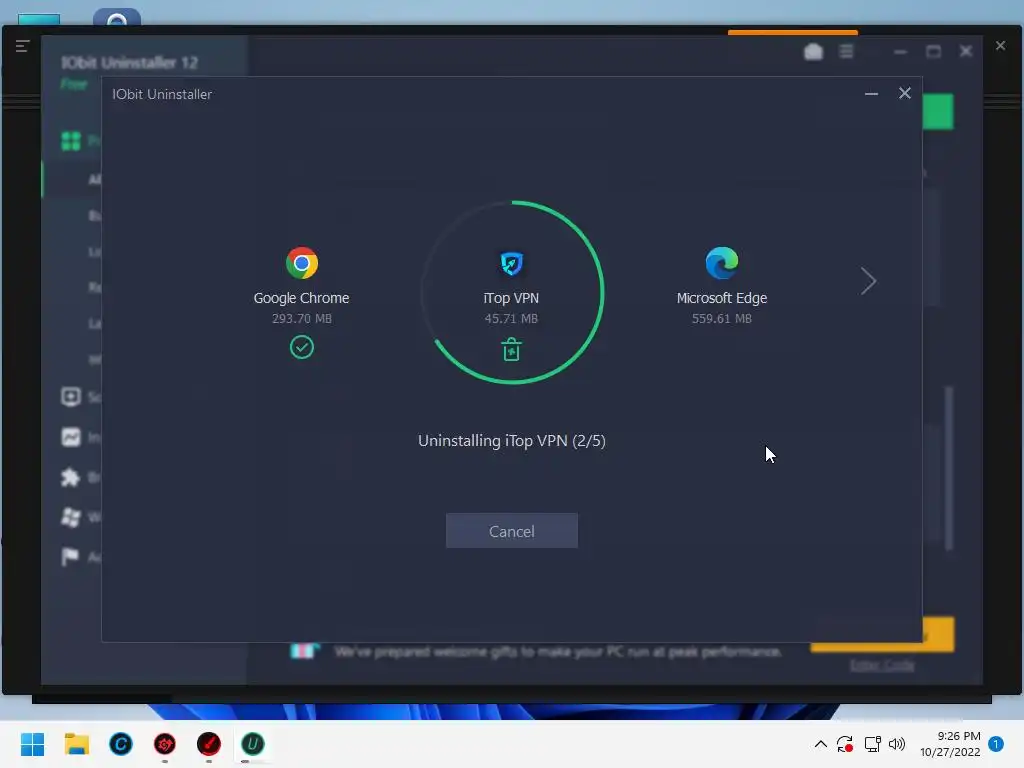The height and width of the screenshot is (768, 1024).
Task: Show hidden system tray icons
Action: click(821, 744)
